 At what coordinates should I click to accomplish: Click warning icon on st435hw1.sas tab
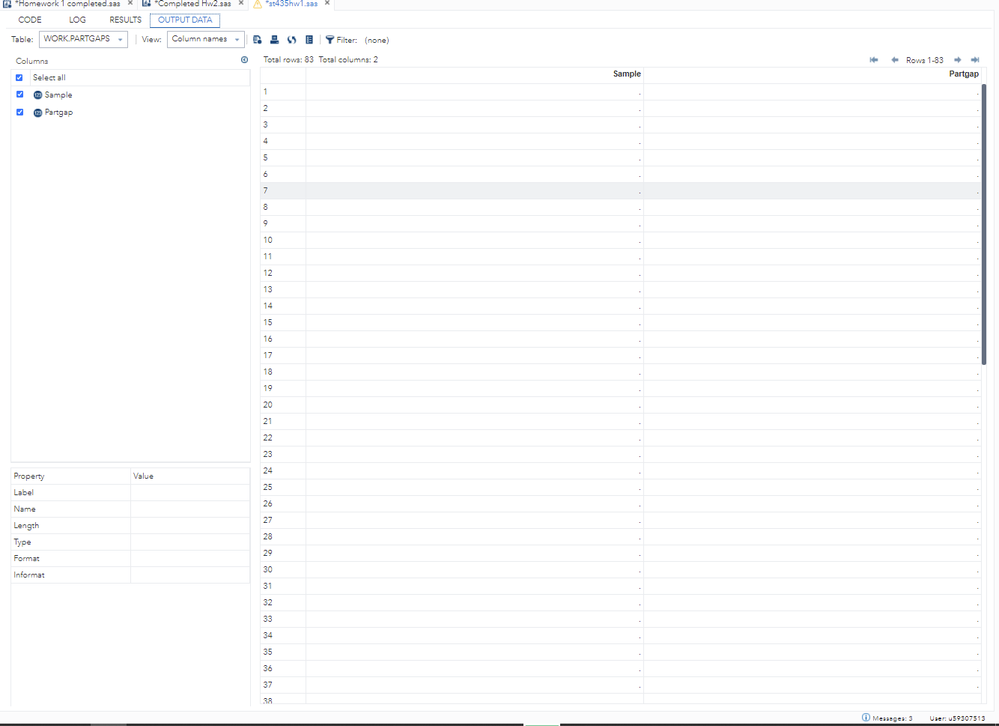coord(257,4)
